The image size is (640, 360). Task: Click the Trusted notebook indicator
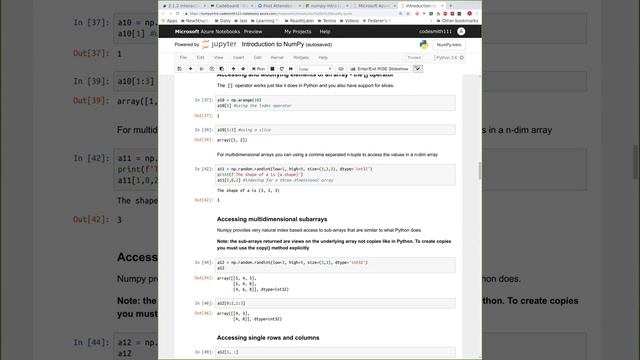(x=414, y=58)
